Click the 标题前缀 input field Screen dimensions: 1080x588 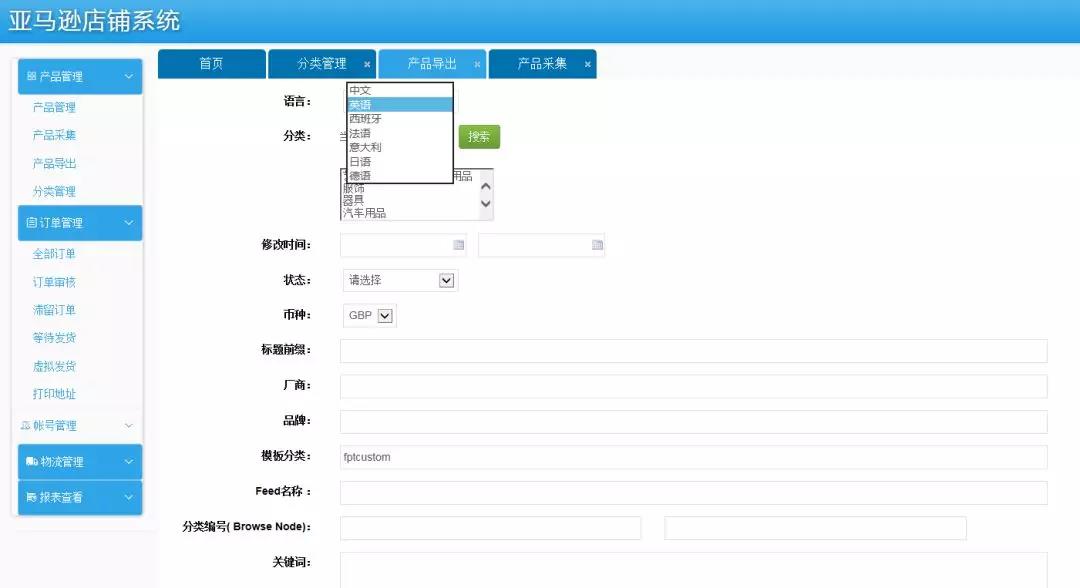point(693,351)
